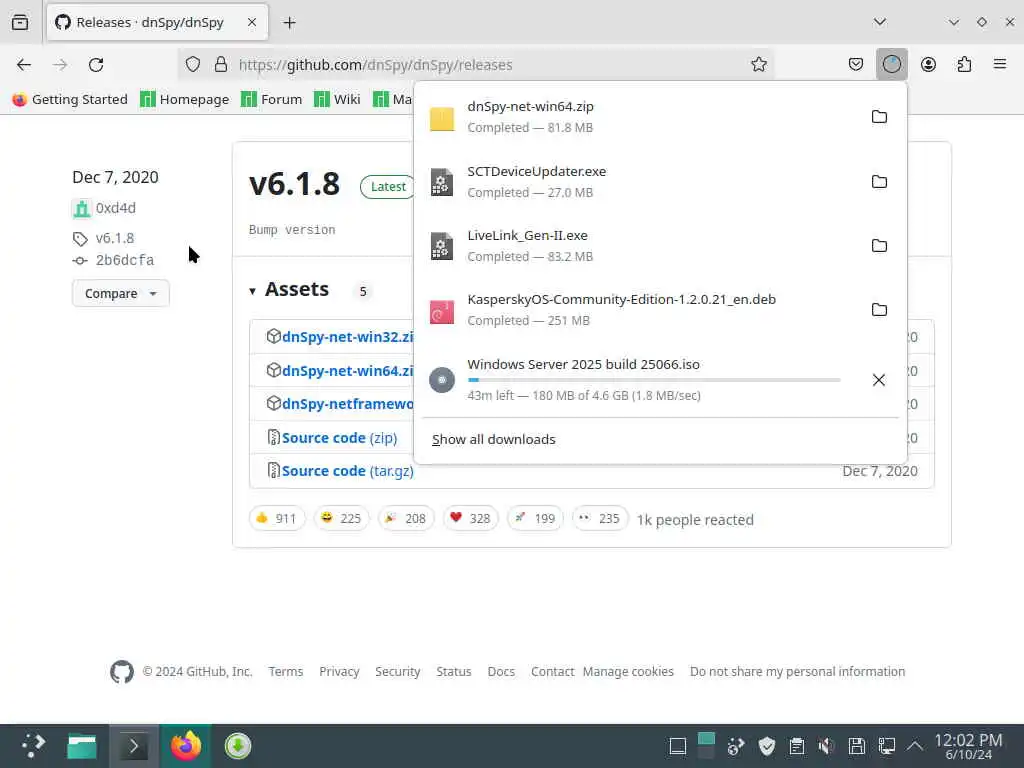Show hidden system tray icons arrow

(915, 746)
